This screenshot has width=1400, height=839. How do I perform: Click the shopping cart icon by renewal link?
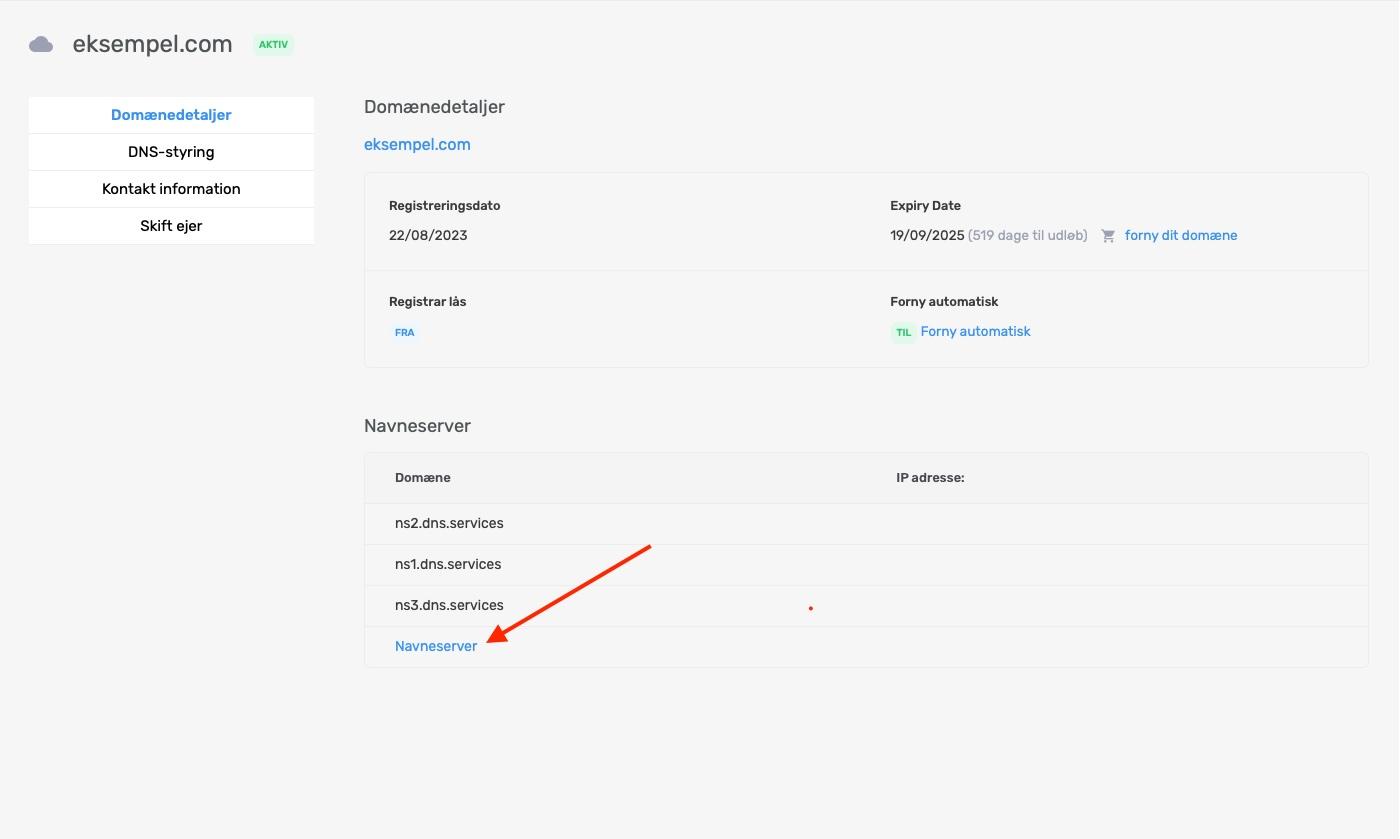point(1108,236)
